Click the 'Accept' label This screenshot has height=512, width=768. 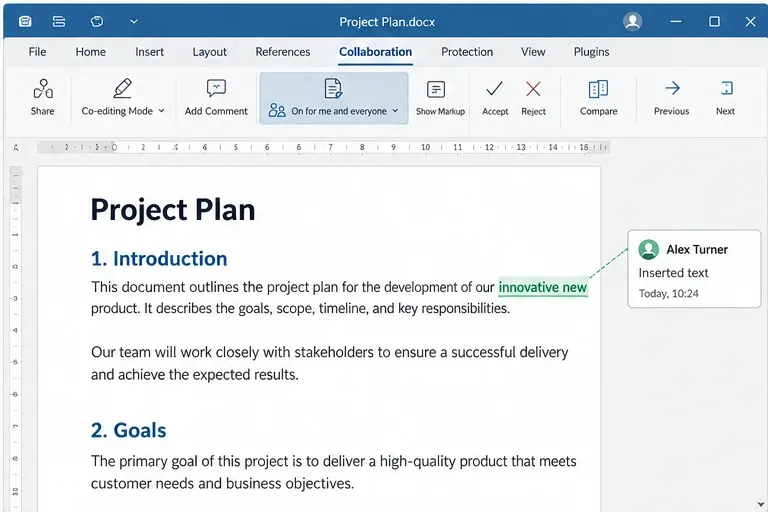[495, 111]
